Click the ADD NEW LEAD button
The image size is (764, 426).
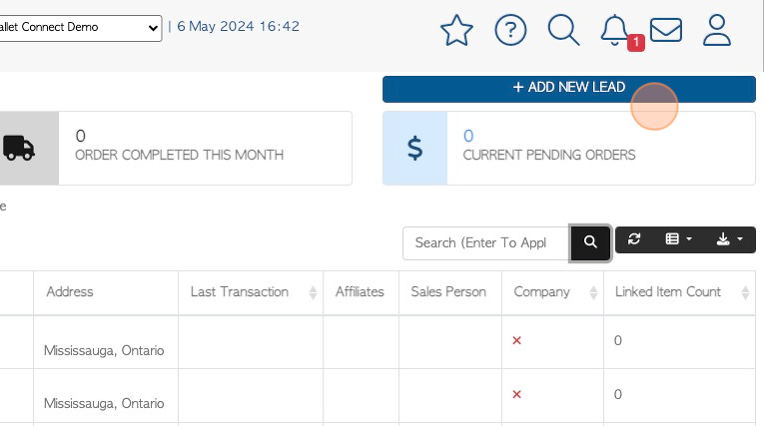pos(569,89)
